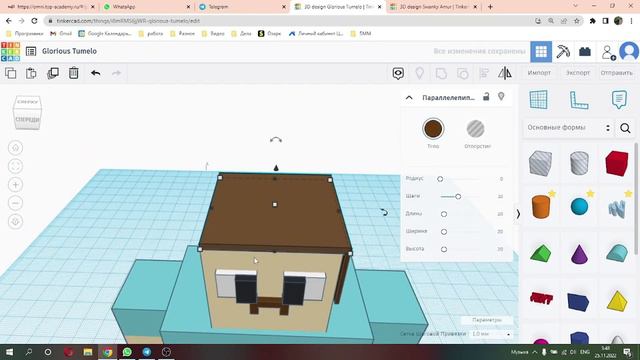Click the Show all eye icon
Image resolution: width=640 pixels, height=360 pixels.
tap(398, 73)
